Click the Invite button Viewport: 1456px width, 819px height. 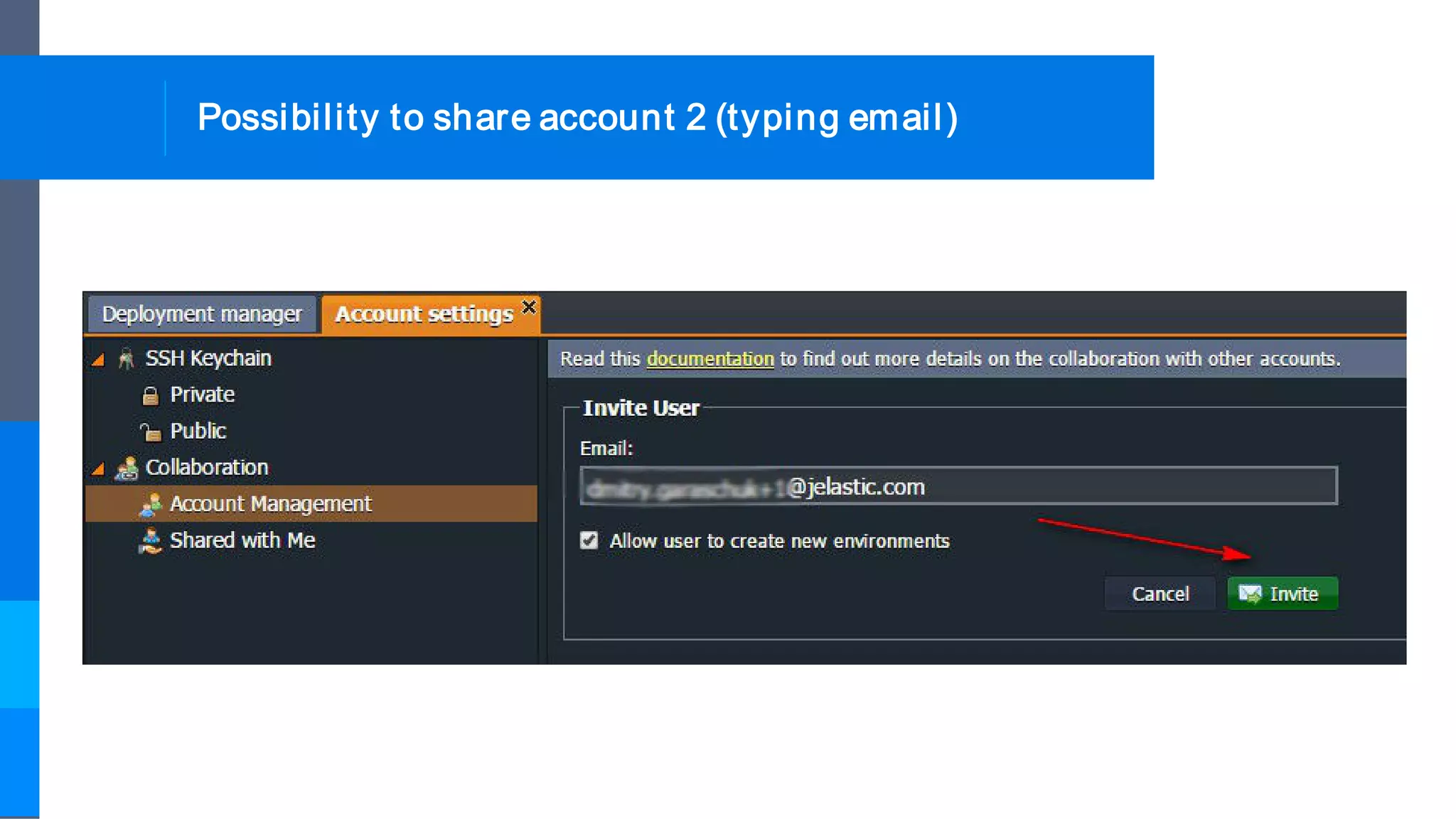[x=1283, y=594]
